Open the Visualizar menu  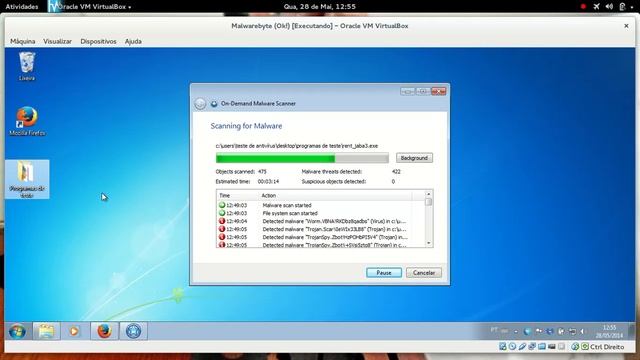(x=57, y=41)
